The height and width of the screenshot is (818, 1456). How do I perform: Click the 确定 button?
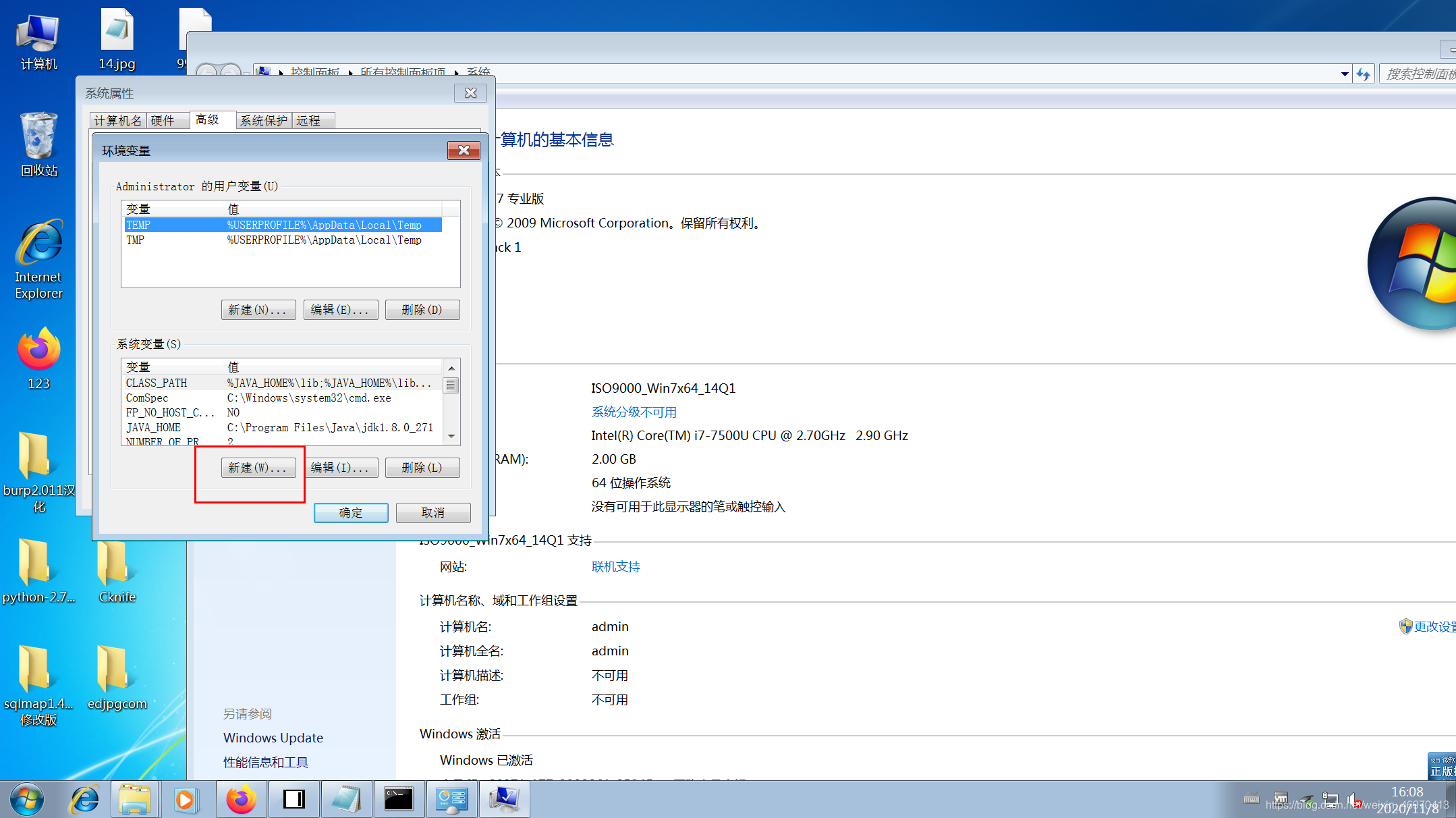pyautogui.click(x=350, y=513)
